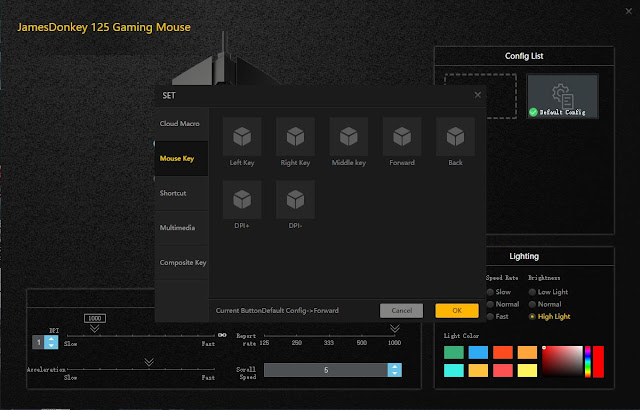Viewport: 640px width, 410px height.
Task: Select Slow speed rate radio
Action: 490,292
